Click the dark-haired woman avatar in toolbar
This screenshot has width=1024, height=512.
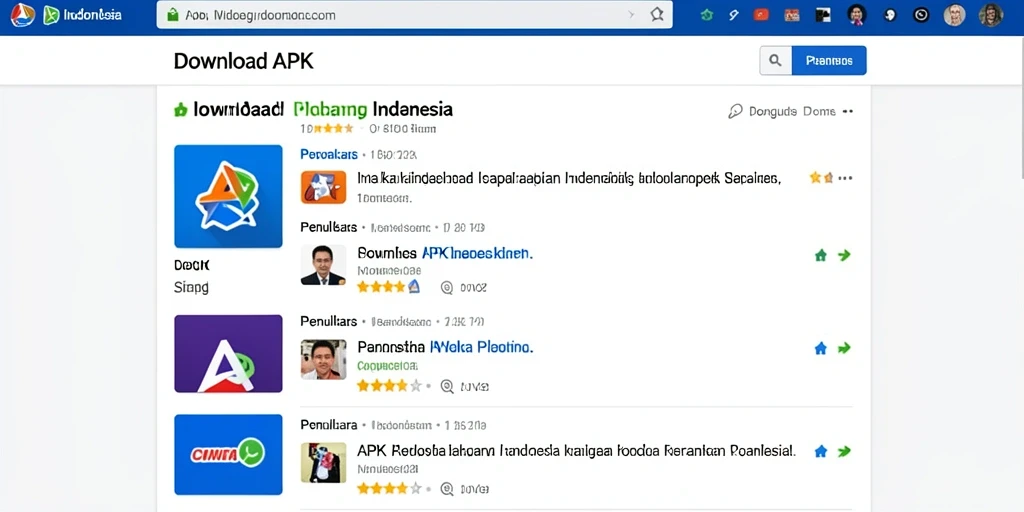point(857,14)
